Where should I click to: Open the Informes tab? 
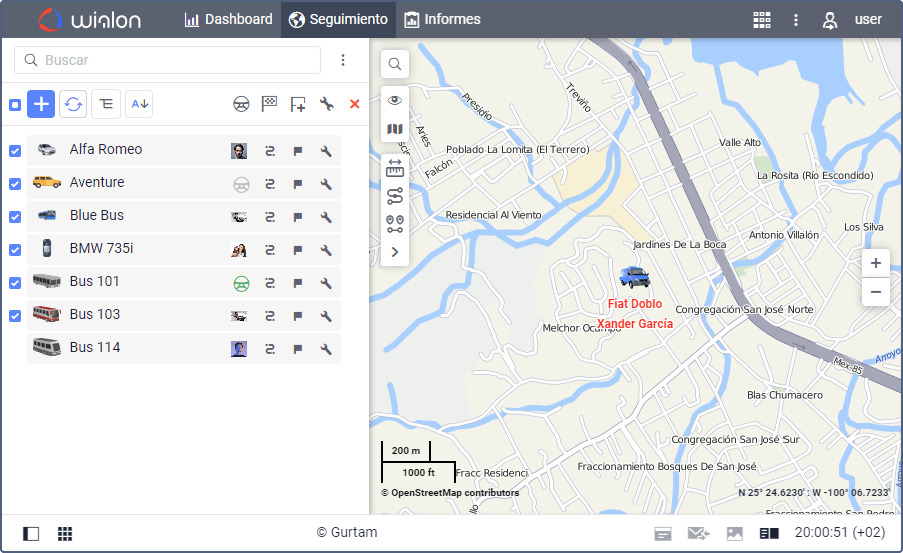pyautogui.click(x=442, y=20)
